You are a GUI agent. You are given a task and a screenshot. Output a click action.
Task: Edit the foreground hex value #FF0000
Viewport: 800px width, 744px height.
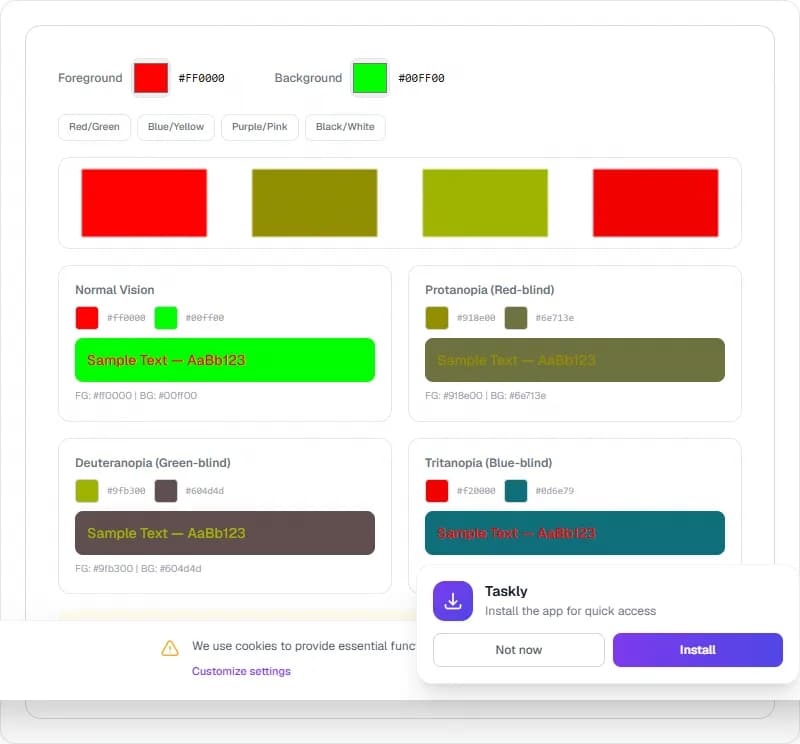(202, 78)
